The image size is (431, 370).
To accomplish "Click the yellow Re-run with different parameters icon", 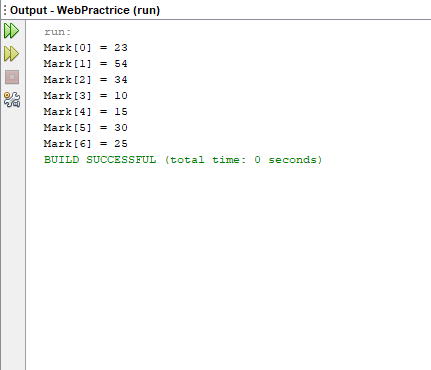I will [12, 54].
